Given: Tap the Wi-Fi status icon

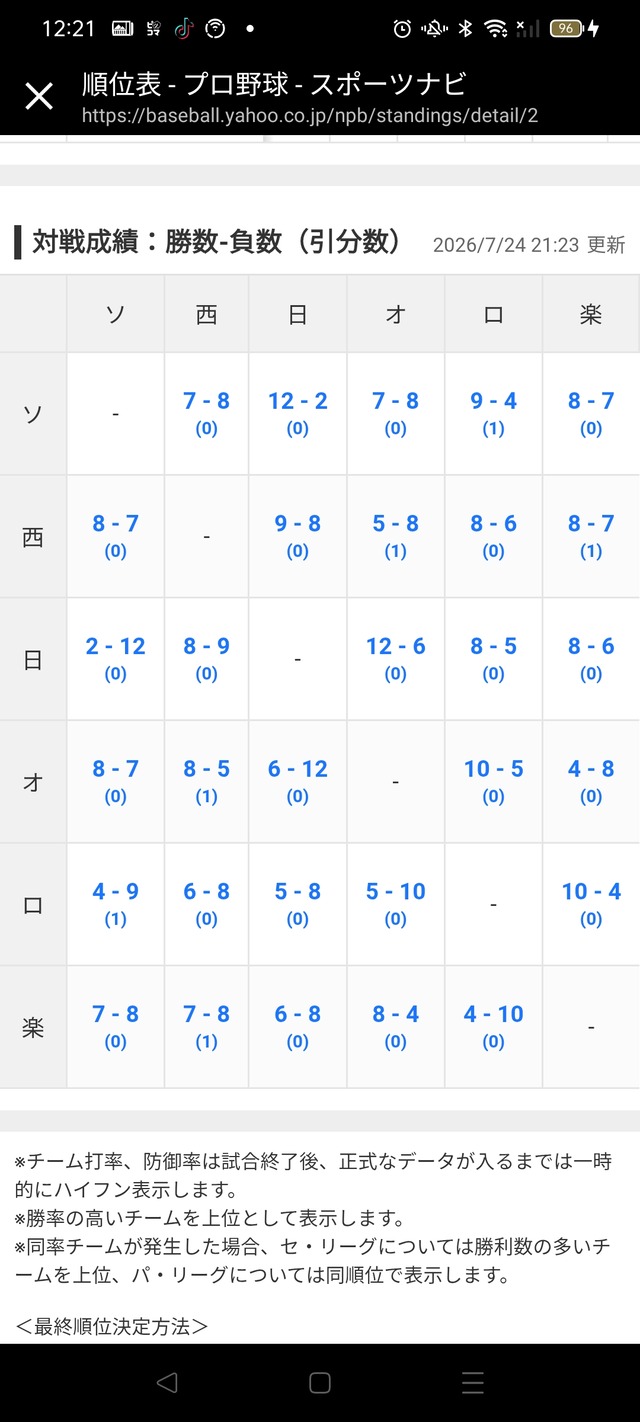Looking at the screenshot, I should point(496,28).
